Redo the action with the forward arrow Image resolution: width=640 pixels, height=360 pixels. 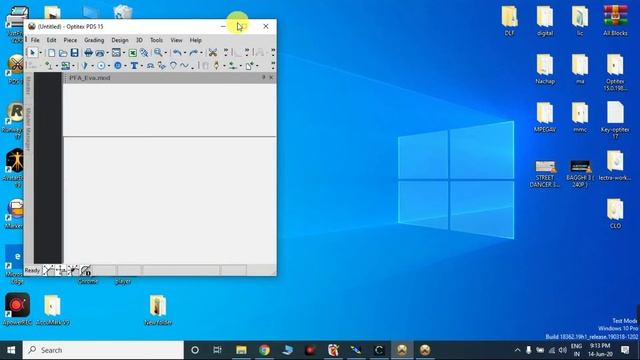click(193, 53)
